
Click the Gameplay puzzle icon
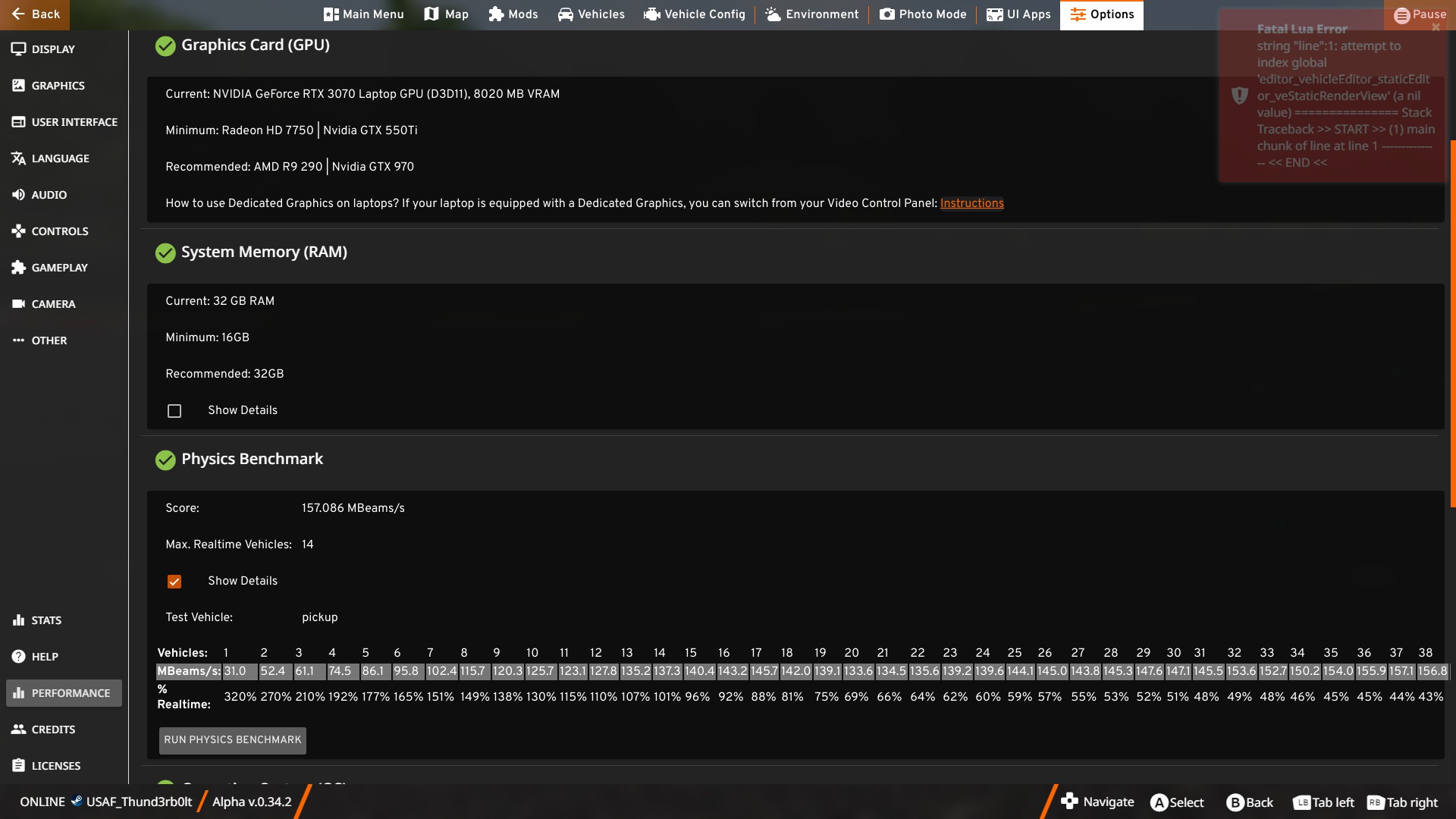pos(18,268)
